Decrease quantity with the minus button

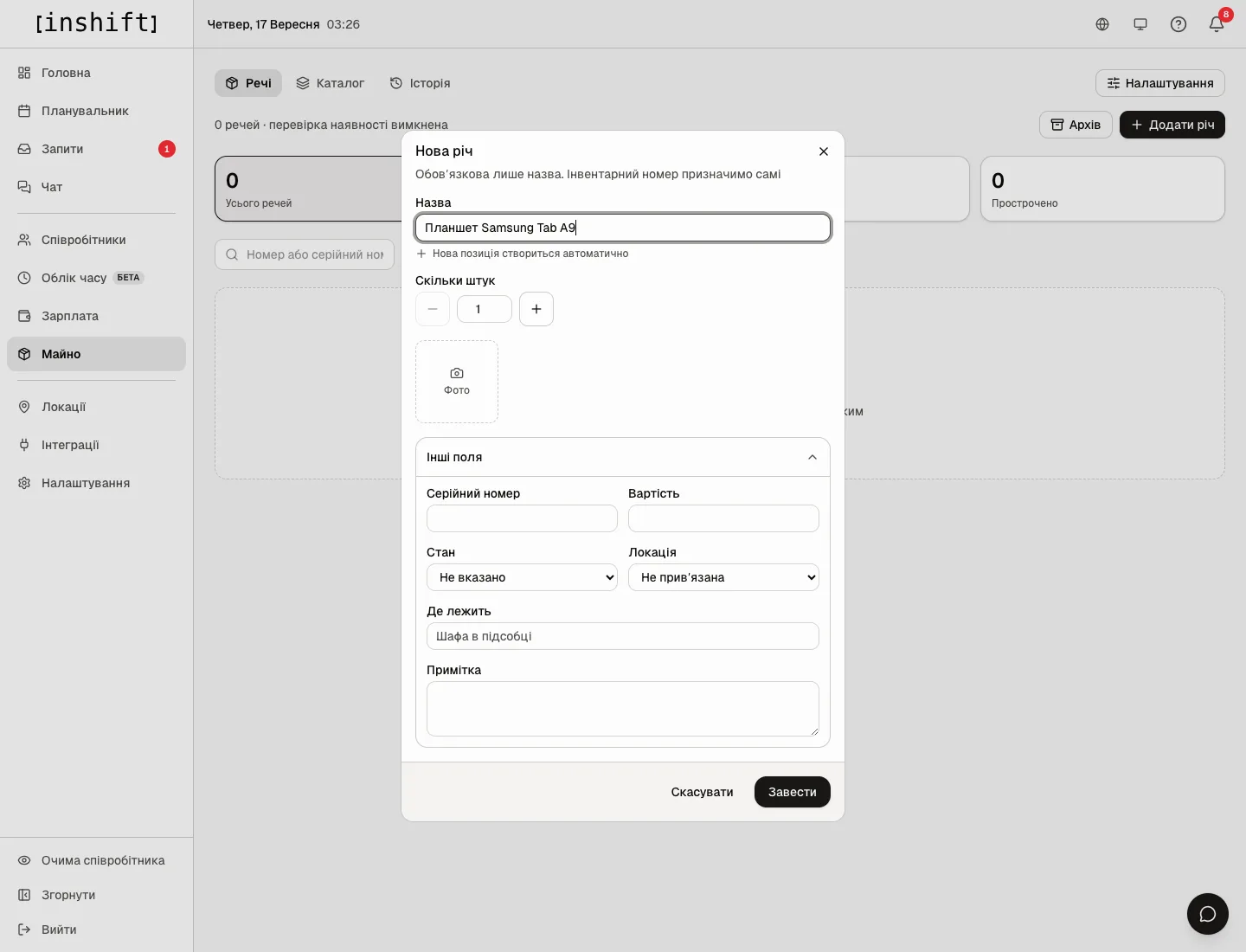click(x=433, y=309)
